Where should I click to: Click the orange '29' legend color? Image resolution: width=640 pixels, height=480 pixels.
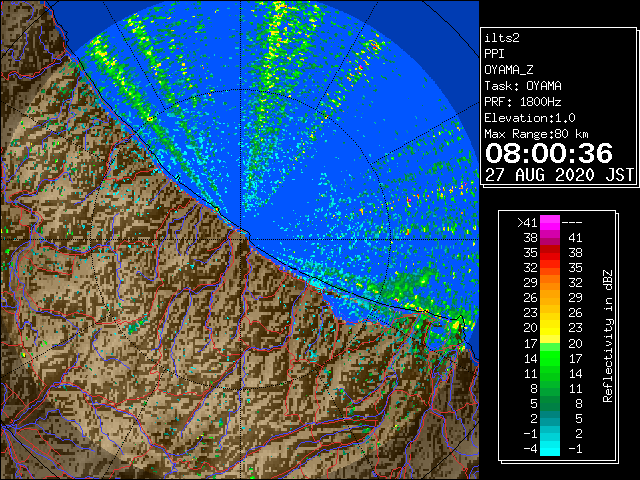550,283
